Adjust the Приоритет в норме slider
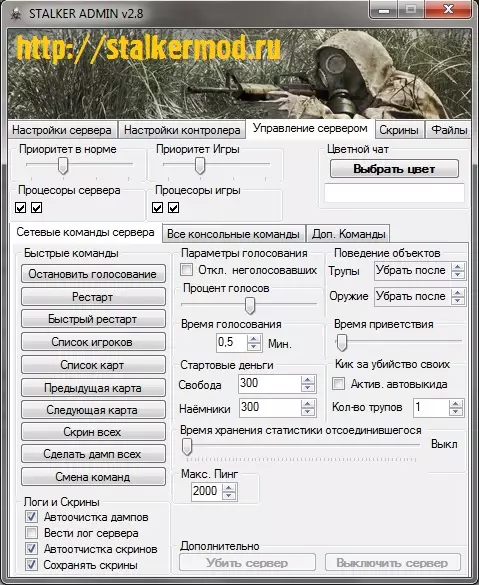The image size is (479, 585). [63, 165]
